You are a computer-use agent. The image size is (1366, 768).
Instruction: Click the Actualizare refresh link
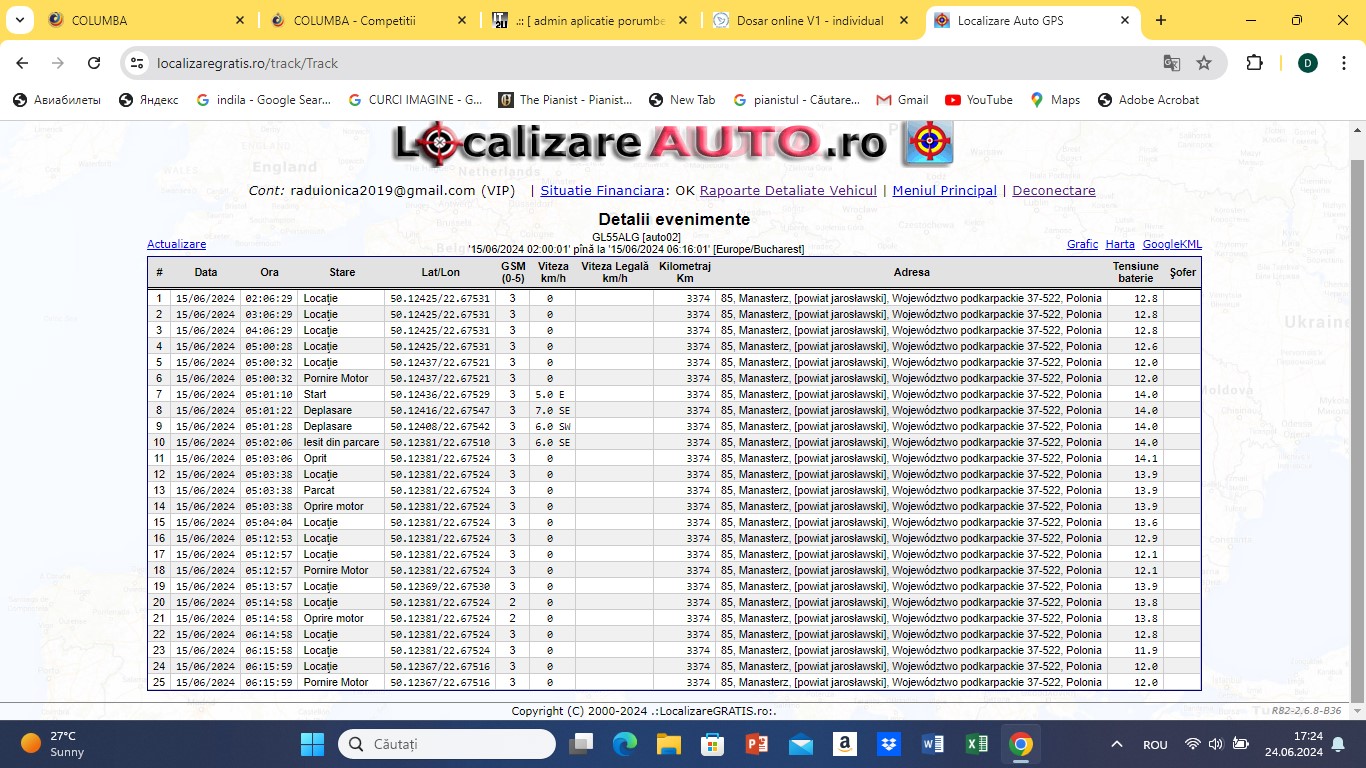click(176, 244)
